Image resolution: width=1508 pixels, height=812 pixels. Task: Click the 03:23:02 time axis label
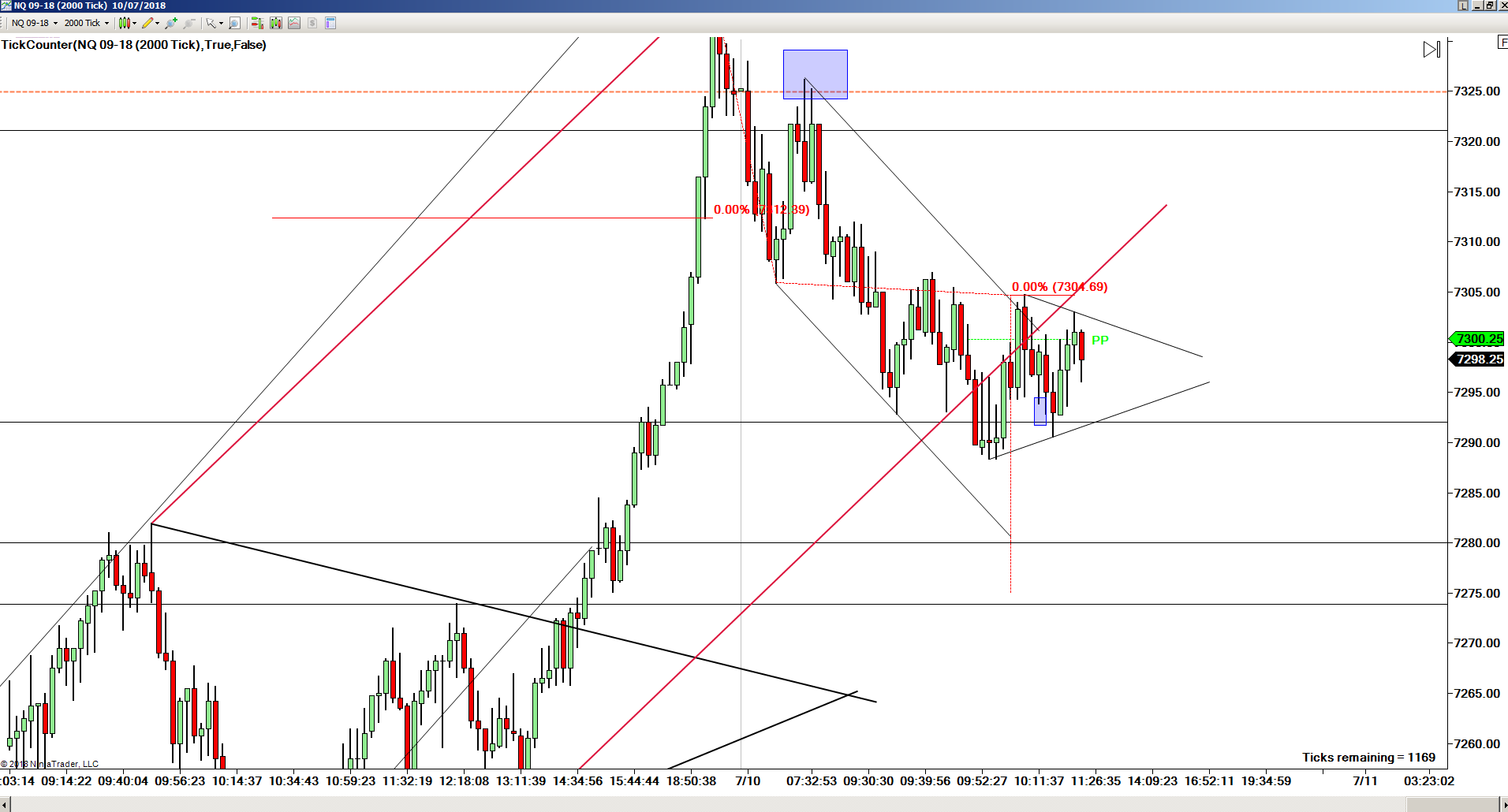click(x=1429, y=781)
